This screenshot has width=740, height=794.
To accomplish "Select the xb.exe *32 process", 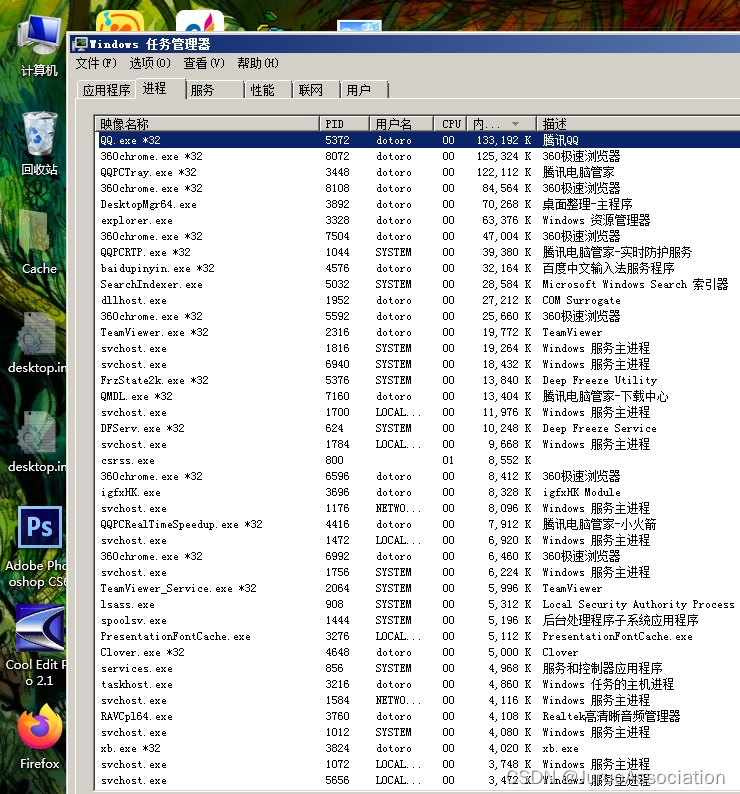I will point(418,748).
